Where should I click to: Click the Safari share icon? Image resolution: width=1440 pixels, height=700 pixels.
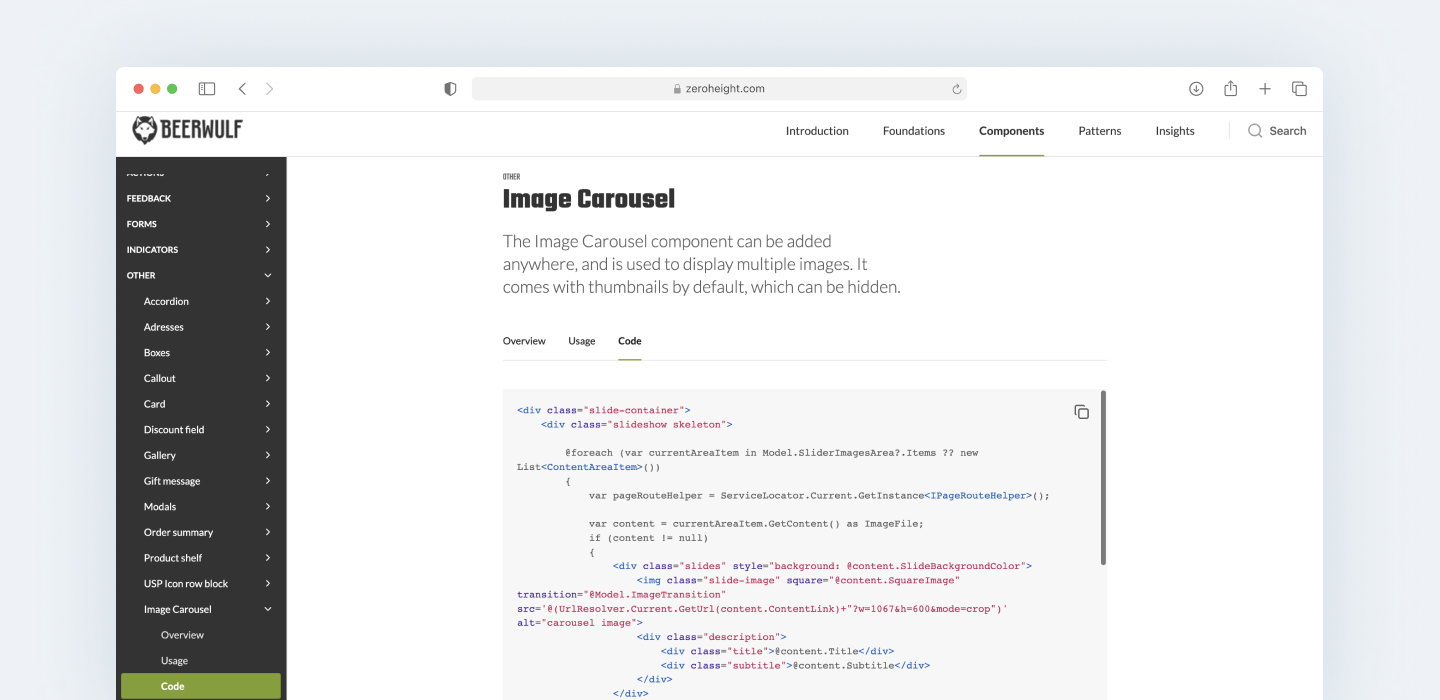tap(1230, 88)
